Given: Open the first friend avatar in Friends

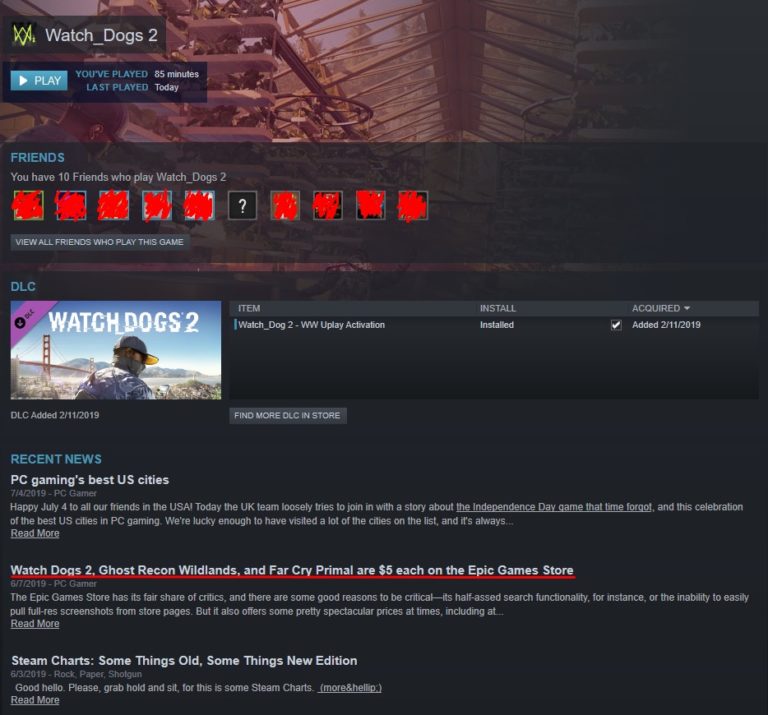Looking at the screenshot, I should pyautogui.click(x=28, y=205).
